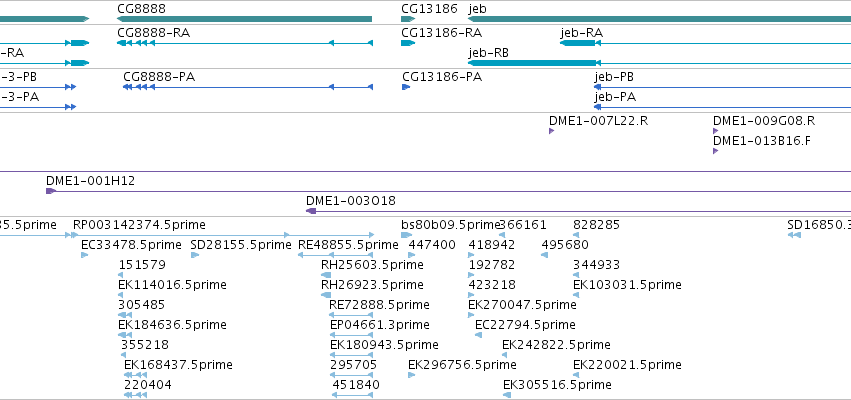The width and height of the screenshot is (851, 400).
Task: Click EST EK270047.5prime label
Action: click(522, 305)
